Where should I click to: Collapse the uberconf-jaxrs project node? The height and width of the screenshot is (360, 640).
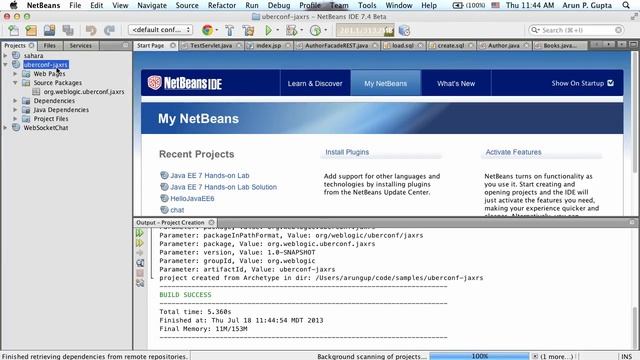5,64
